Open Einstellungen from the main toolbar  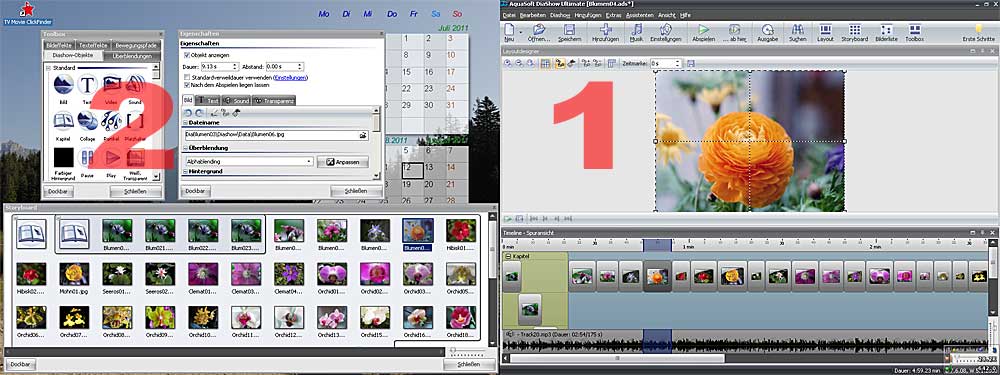[665, 33]
